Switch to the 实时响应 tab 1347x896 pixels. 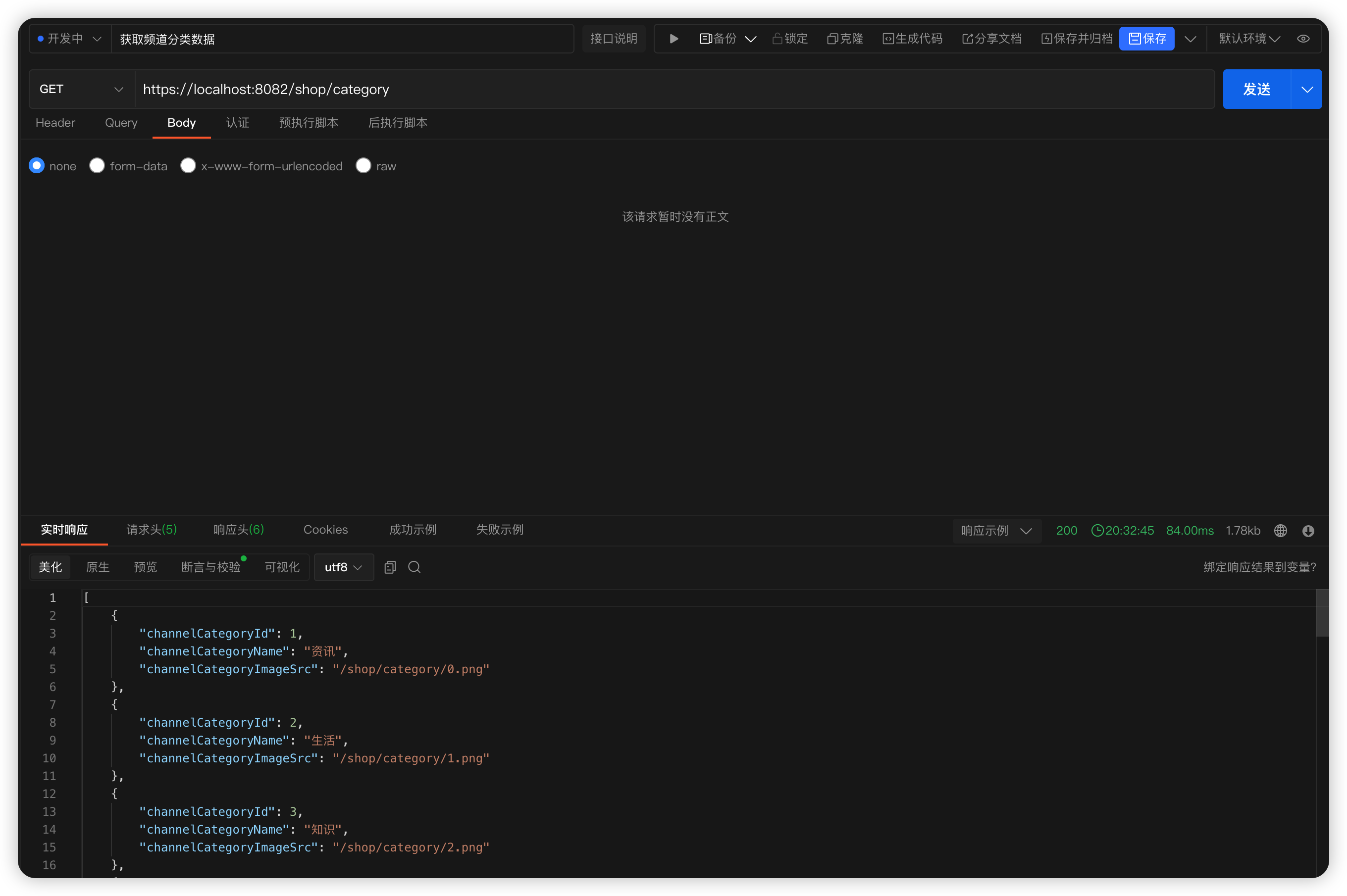coord(64,530)
